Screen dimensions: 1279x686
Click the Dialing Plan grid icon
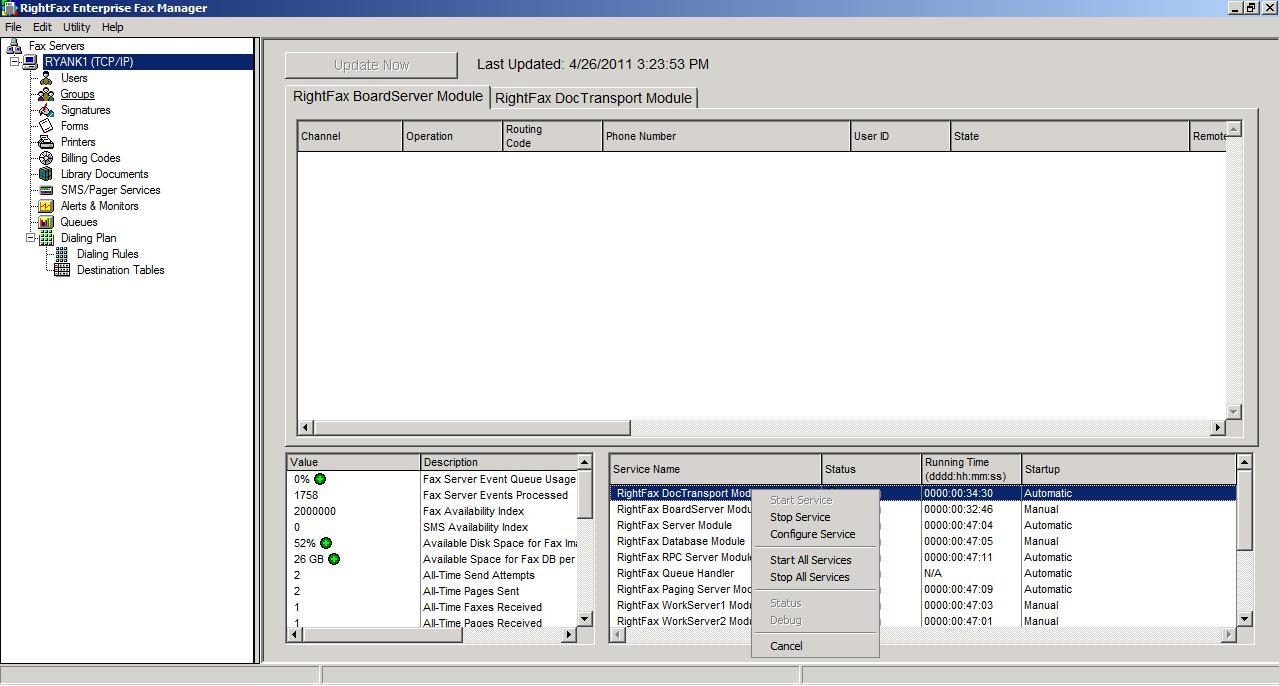coord(46,238)
